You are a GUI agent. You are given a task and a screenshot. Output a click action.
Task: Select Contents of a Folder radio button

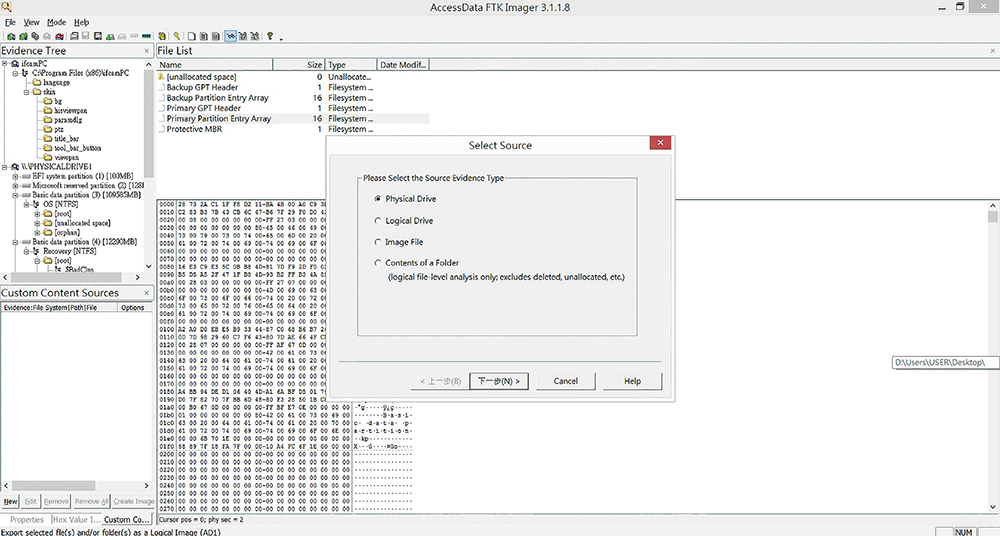pyautogui.click(x=378, y=262)
